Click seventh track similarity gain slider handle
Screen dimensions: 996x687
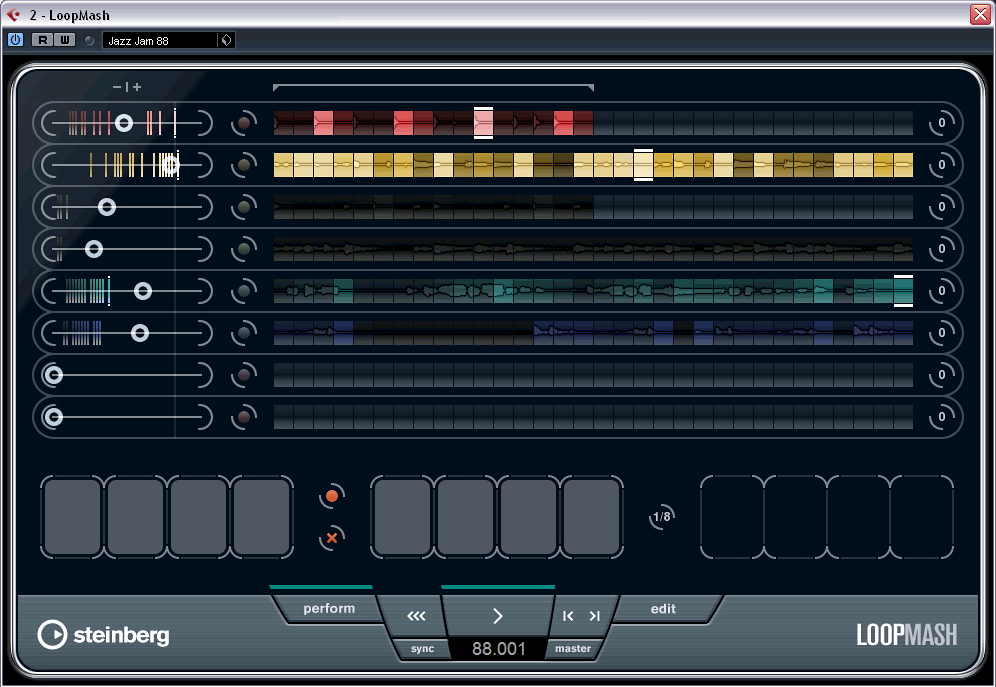[54, 375]
